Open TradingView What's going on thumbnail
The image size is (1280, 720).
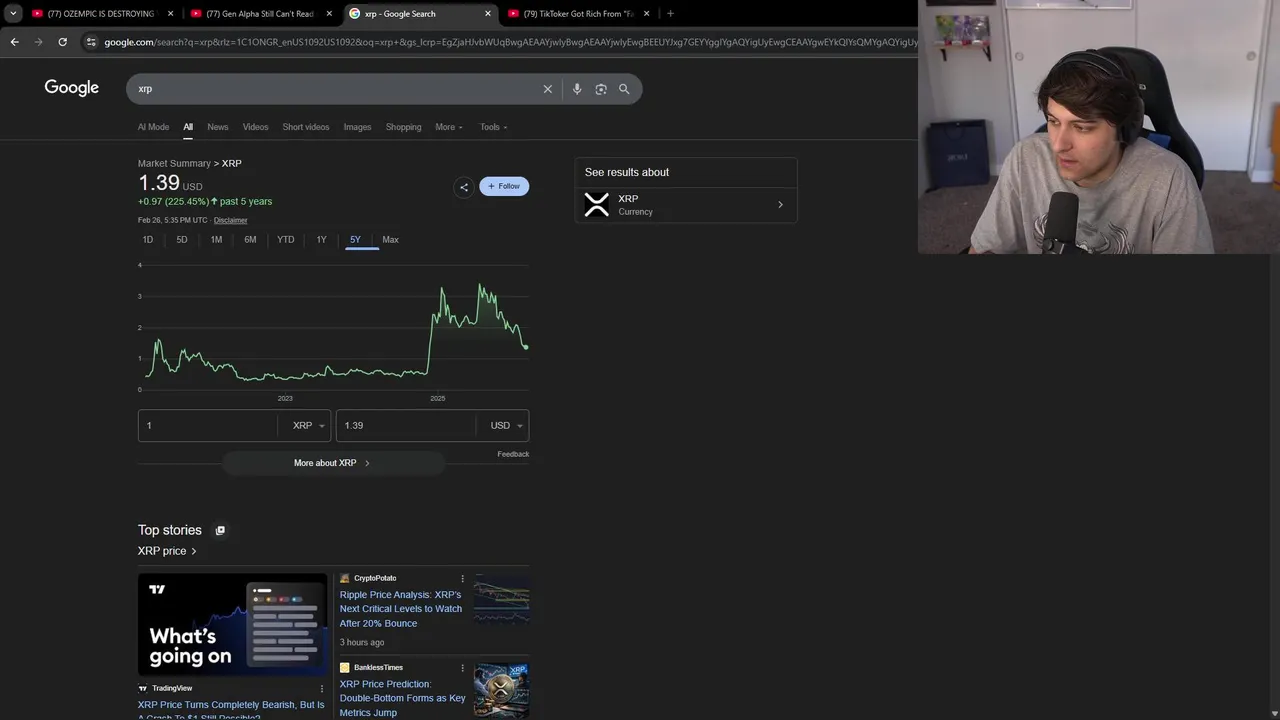tap(233, 626)
